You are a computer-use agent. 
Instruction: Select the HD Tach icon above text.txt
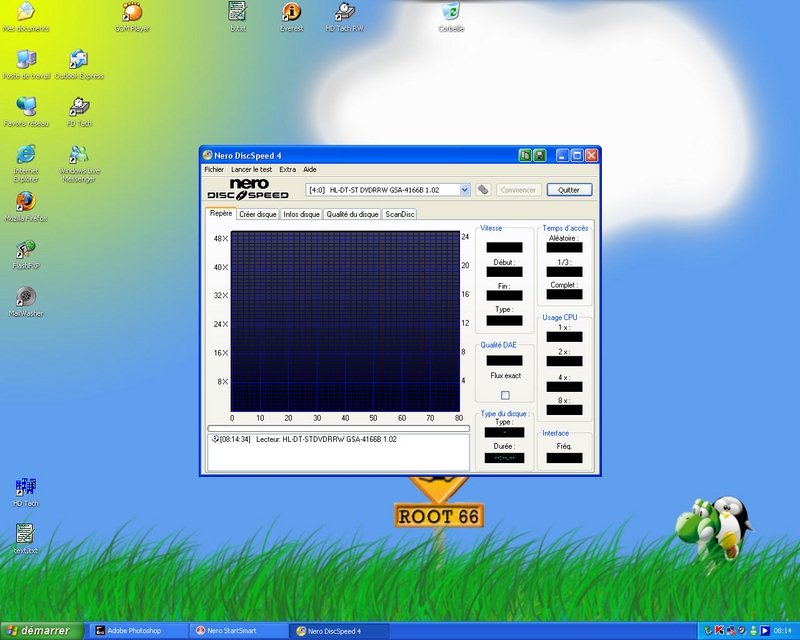tap(26, 492)
